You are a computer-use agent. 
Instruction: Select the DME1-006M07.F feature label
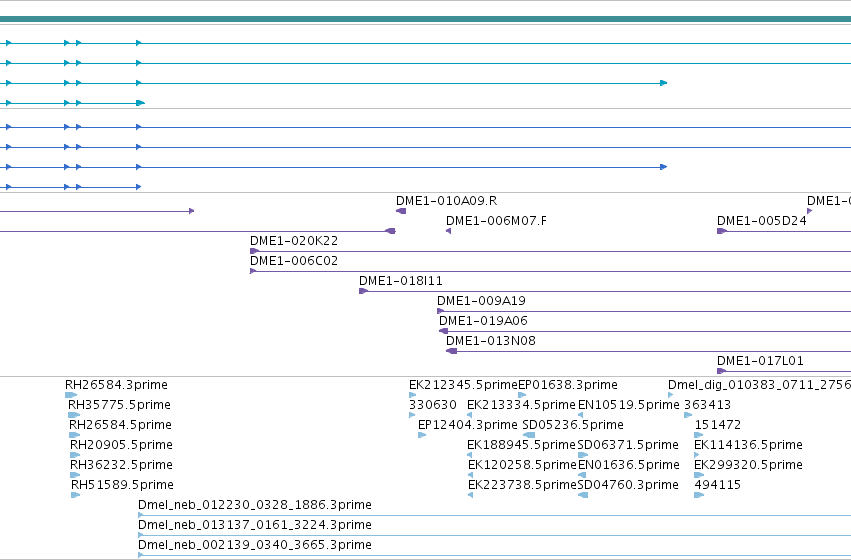tap(496, 221)
